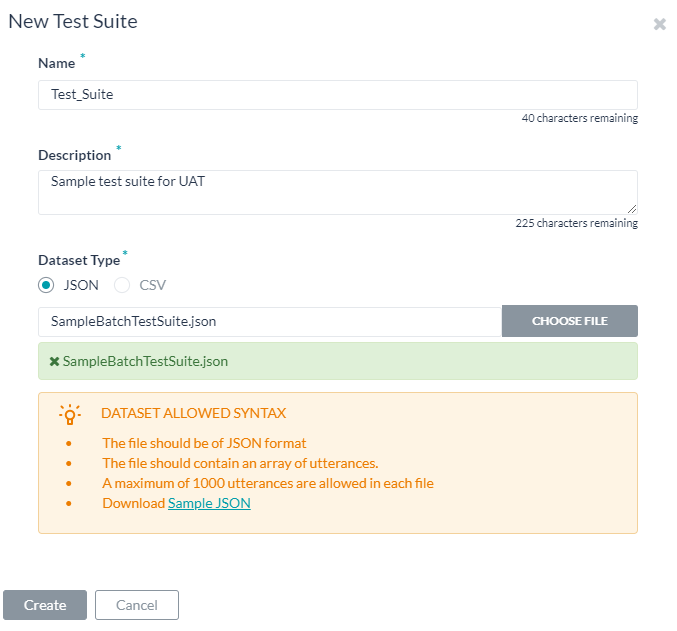Click into the Name input field
Screen dimensions: 677x631
337,95
